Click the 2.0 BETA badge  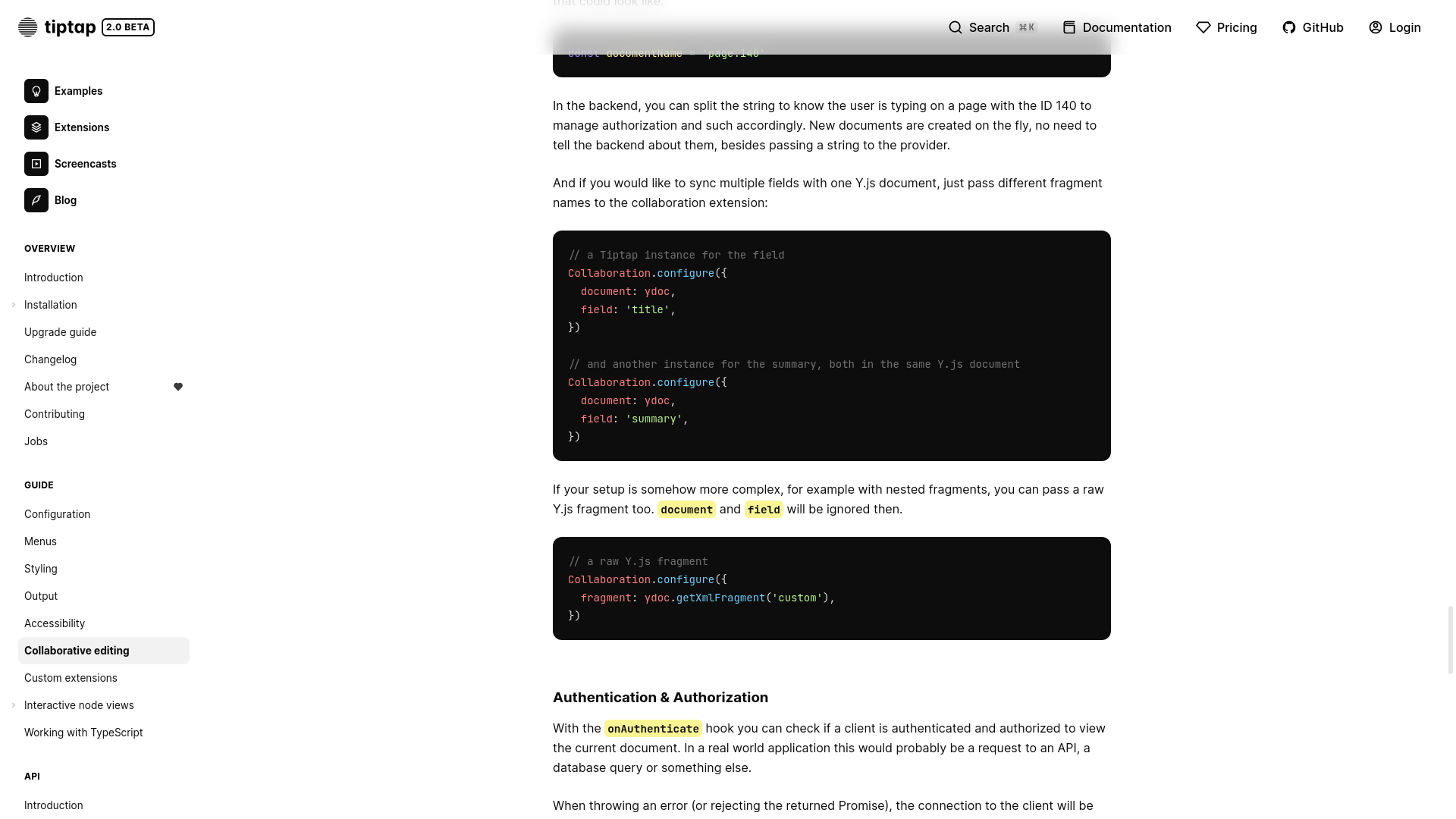[x=127, y=27]
